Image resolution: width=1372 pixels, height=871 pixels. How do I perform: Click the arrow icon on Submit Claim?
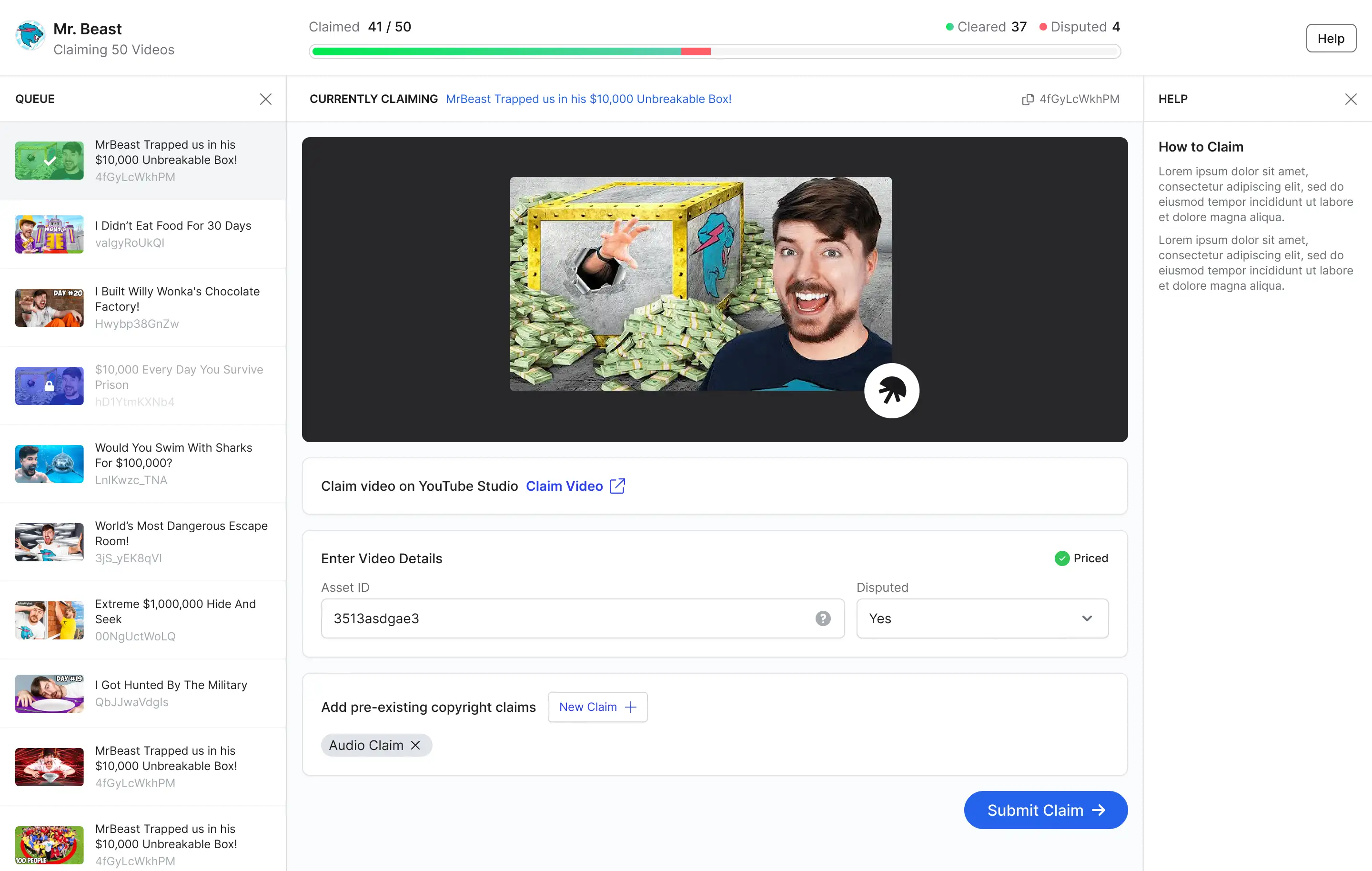(1099, 810)
